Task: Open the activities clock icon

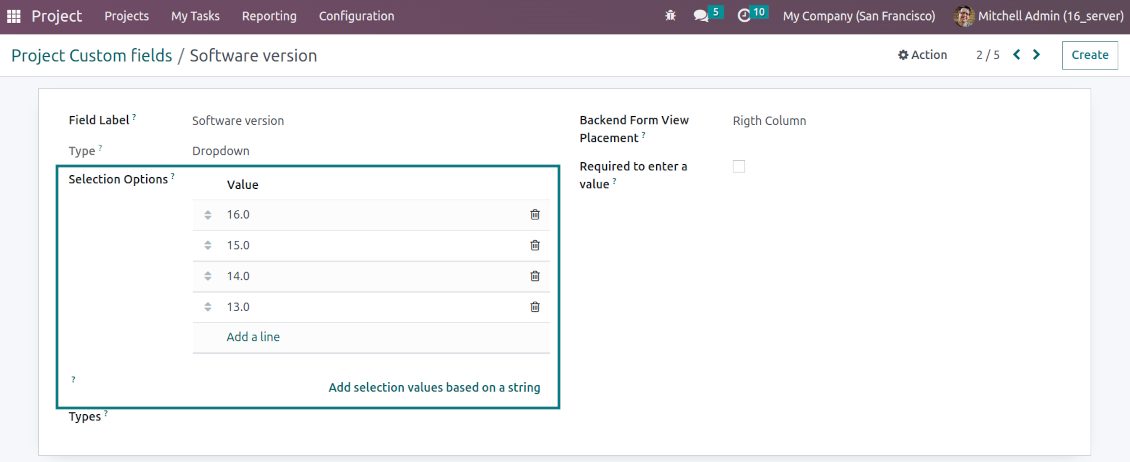Action: [744, 16]
